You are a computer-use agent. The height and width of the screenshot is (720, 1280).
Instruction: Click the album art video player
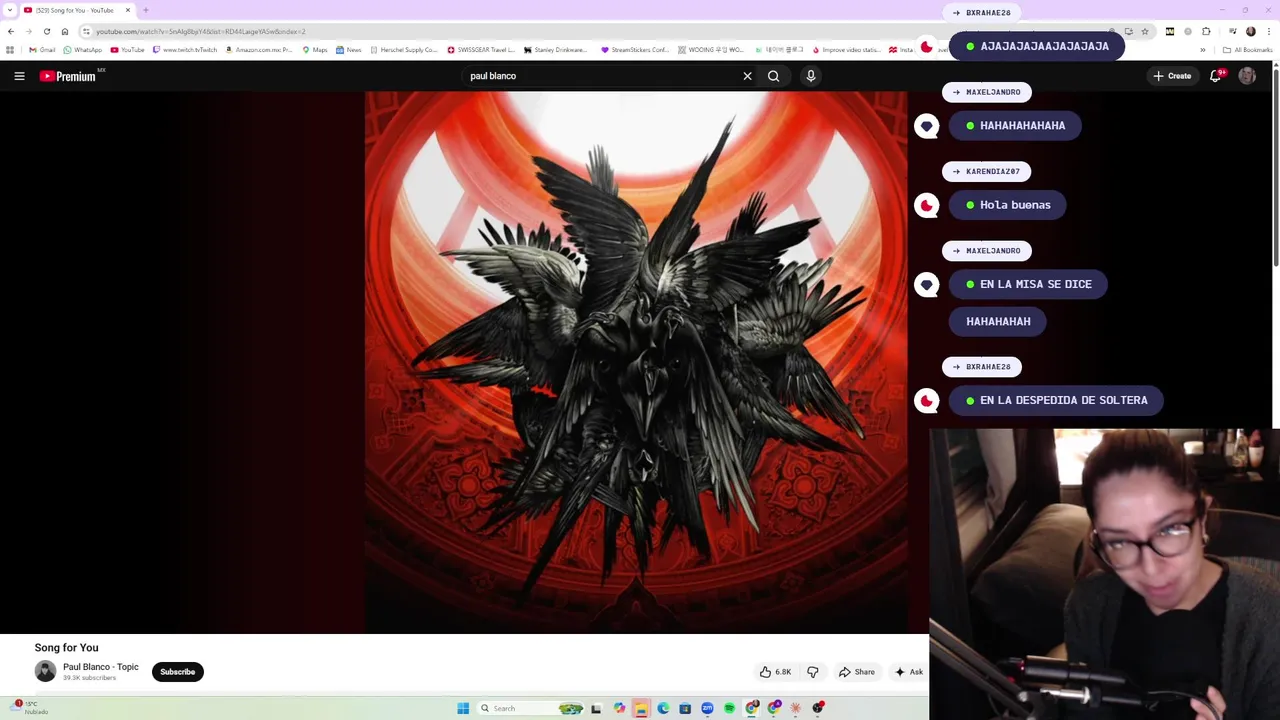636,362
